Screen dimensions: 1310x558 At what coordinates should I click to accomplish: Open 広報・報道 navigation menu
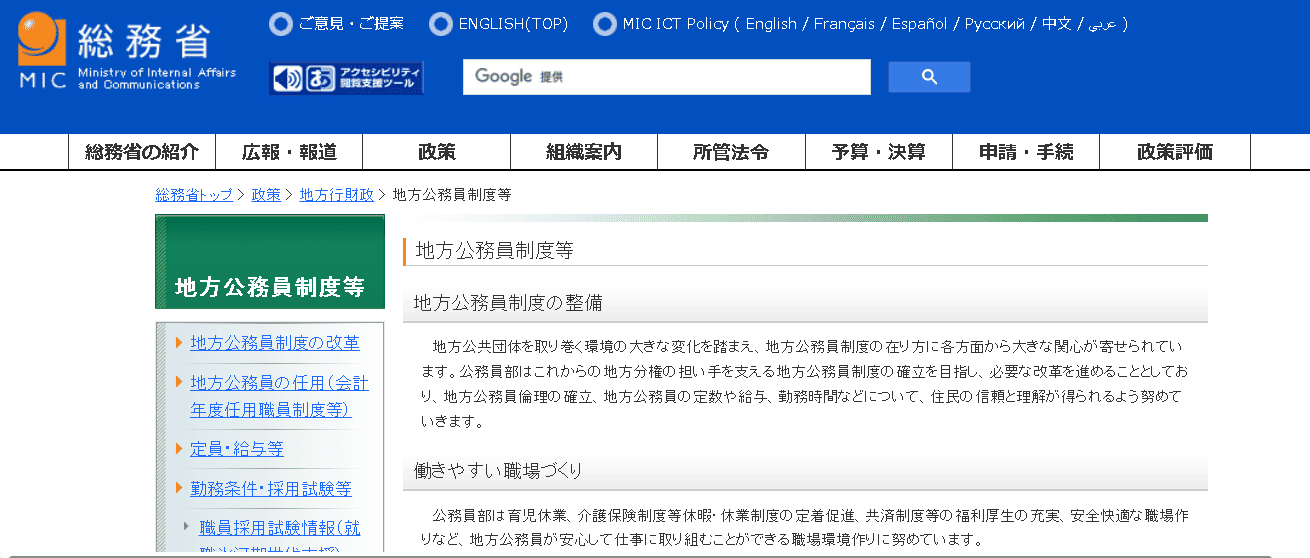(x=289, y=152)
